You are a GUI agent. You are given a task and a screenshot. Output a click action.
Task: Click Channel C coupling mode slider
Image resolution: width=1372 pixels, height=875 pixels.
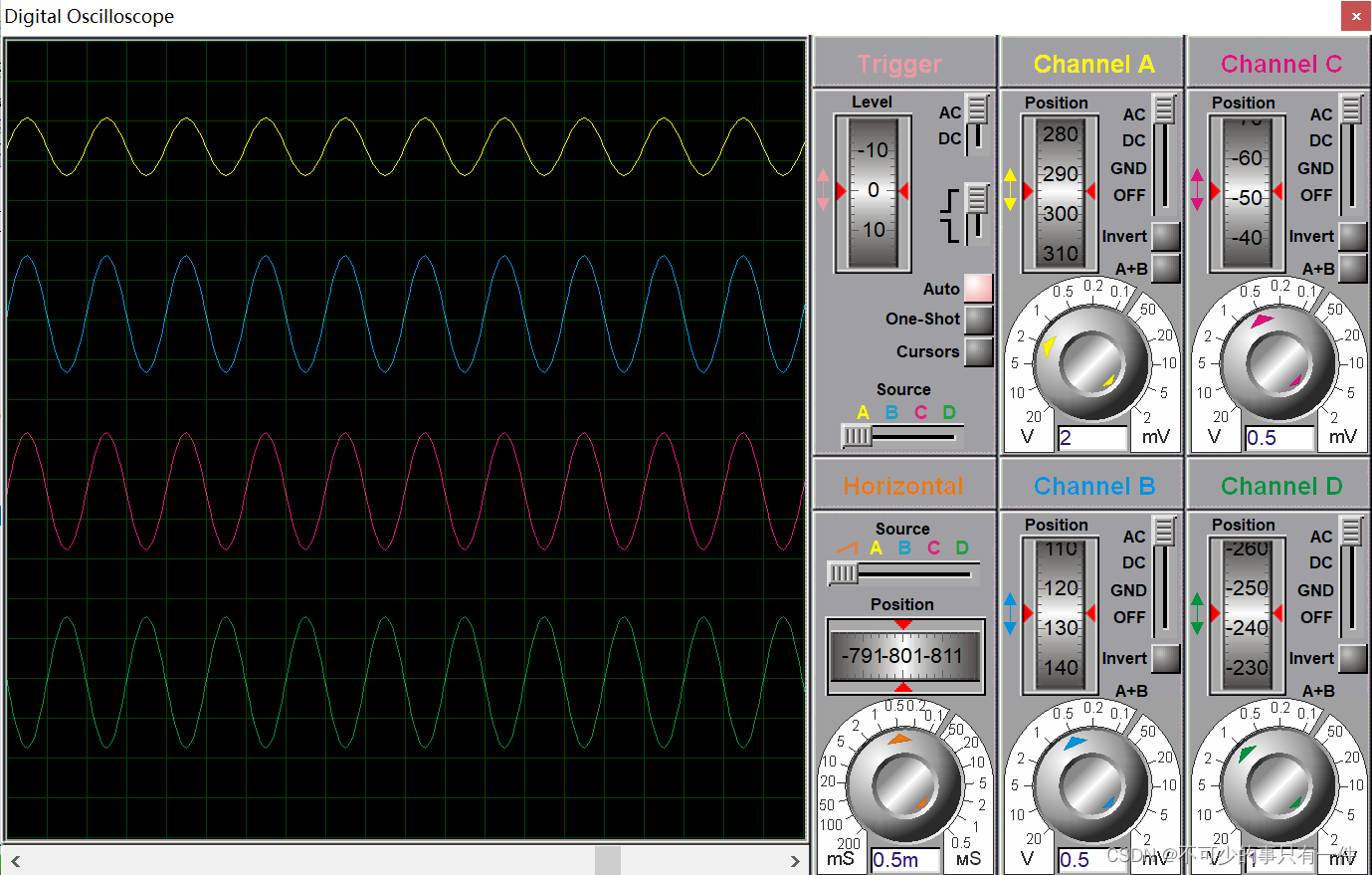tap(1351, 155)
